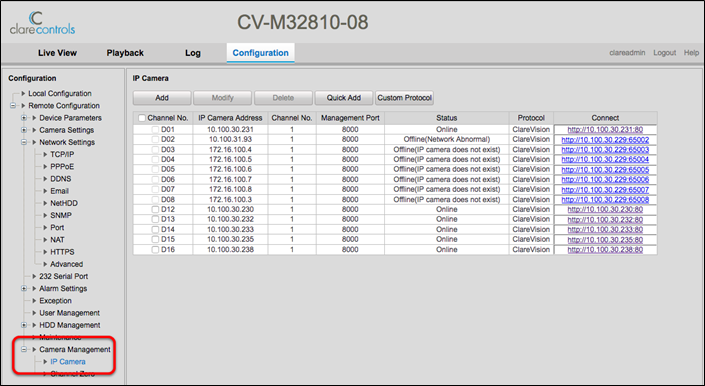The image size is (705, 386).
Task: Open the http://10.100.30.233:80 connect link
Action: click(x=605, y=230)
